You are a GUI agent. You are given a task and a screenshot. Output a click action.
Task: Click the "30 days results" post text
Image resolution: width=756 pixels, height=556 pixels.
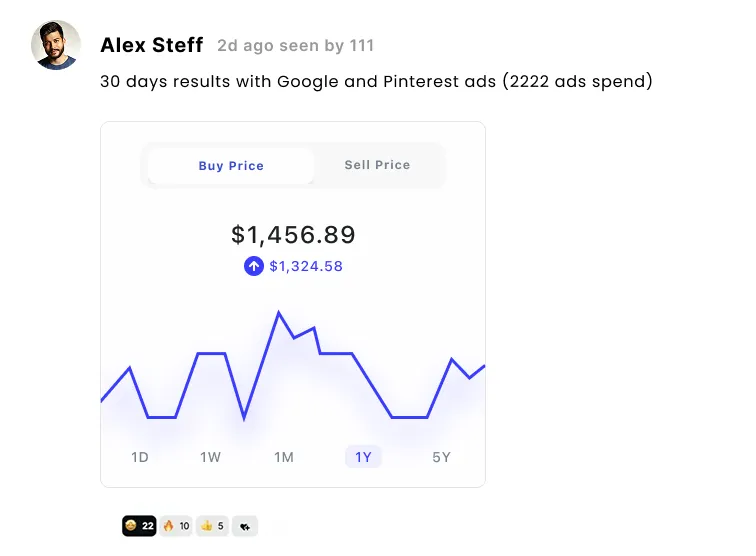(375, 82)
